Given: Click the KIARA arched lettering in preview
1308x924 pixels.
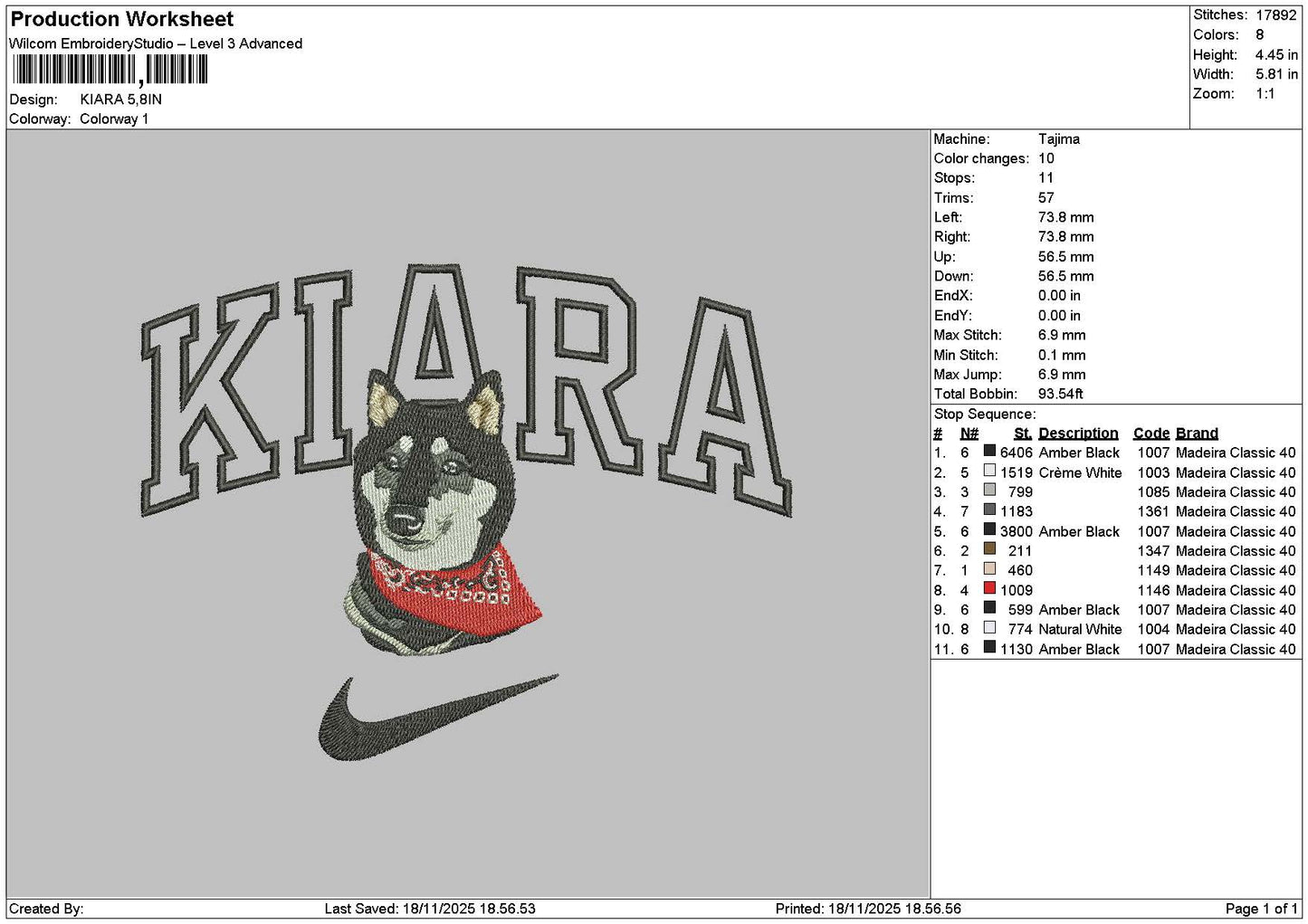Looking at the screenshot, I should (466, 389).
